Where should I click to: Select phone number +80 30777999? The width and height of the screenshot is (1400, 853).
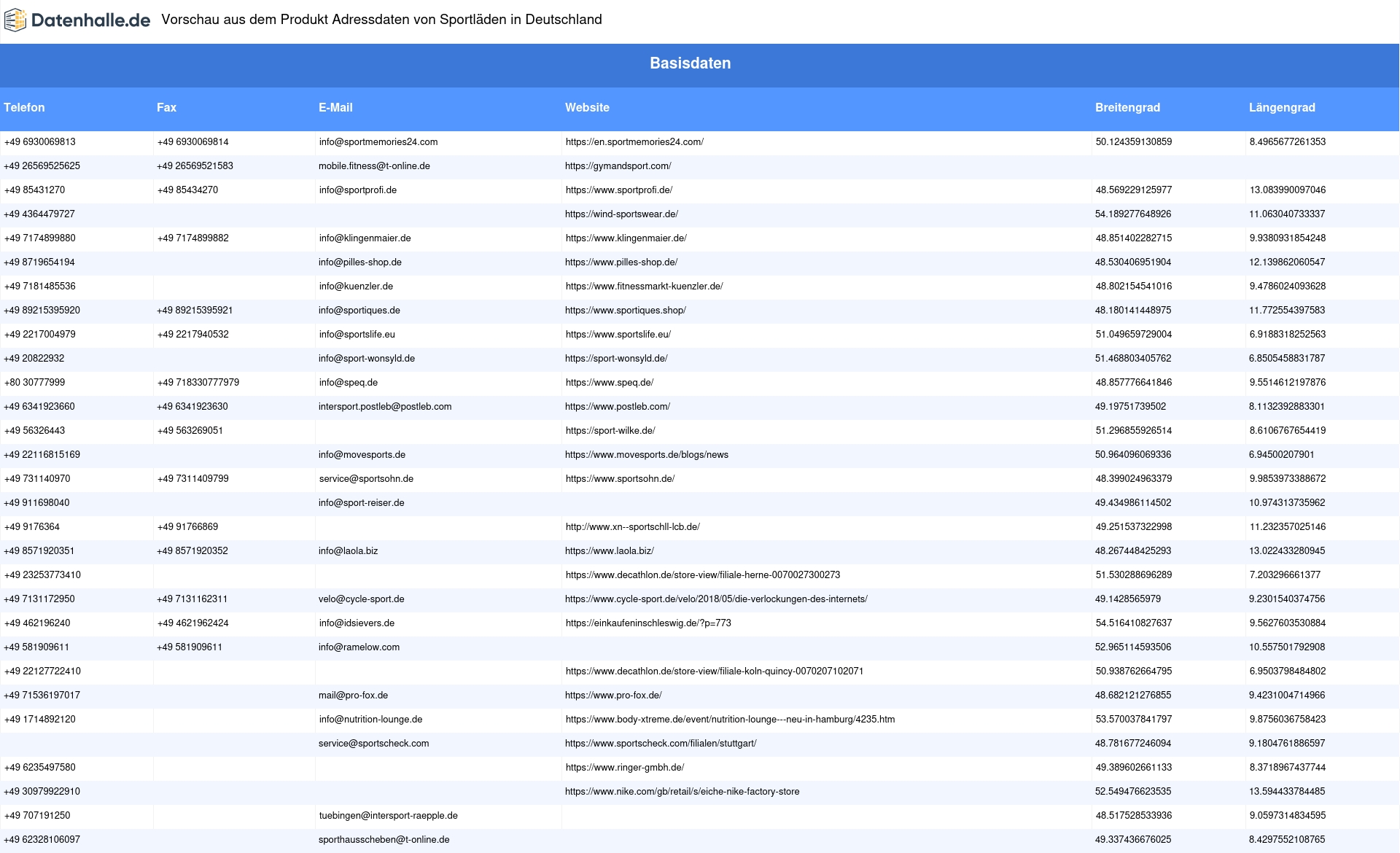[x=34, y=383]
